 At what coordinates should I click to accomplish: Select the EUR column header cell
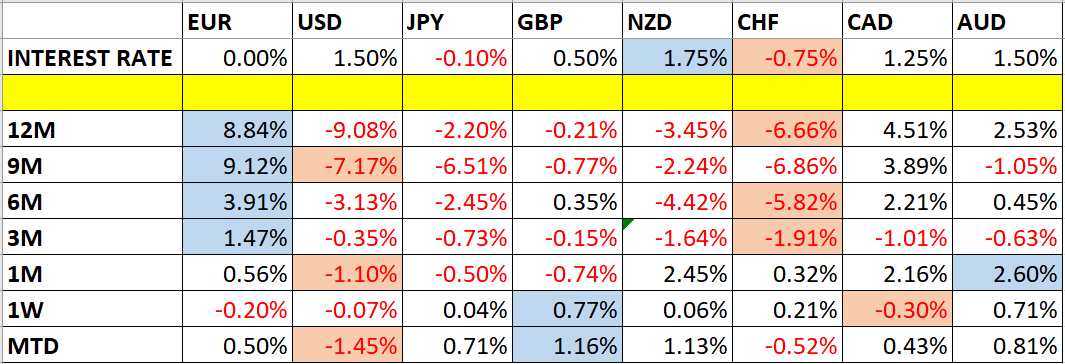click(x=237, y=23)
